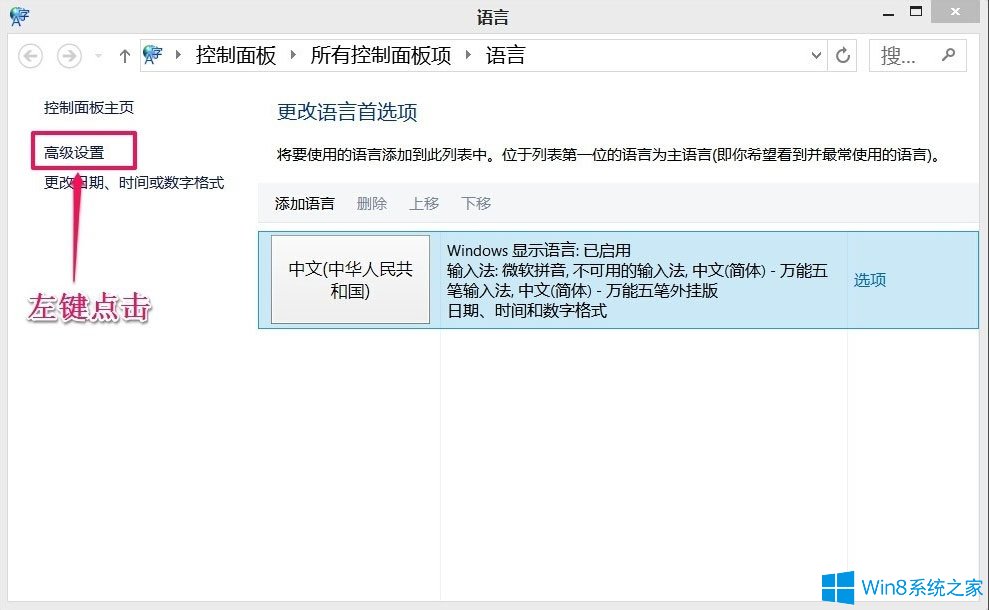Open 控制面板主页 link
The height and width of the screenshot is (610, 989).
tap(89, 108)
